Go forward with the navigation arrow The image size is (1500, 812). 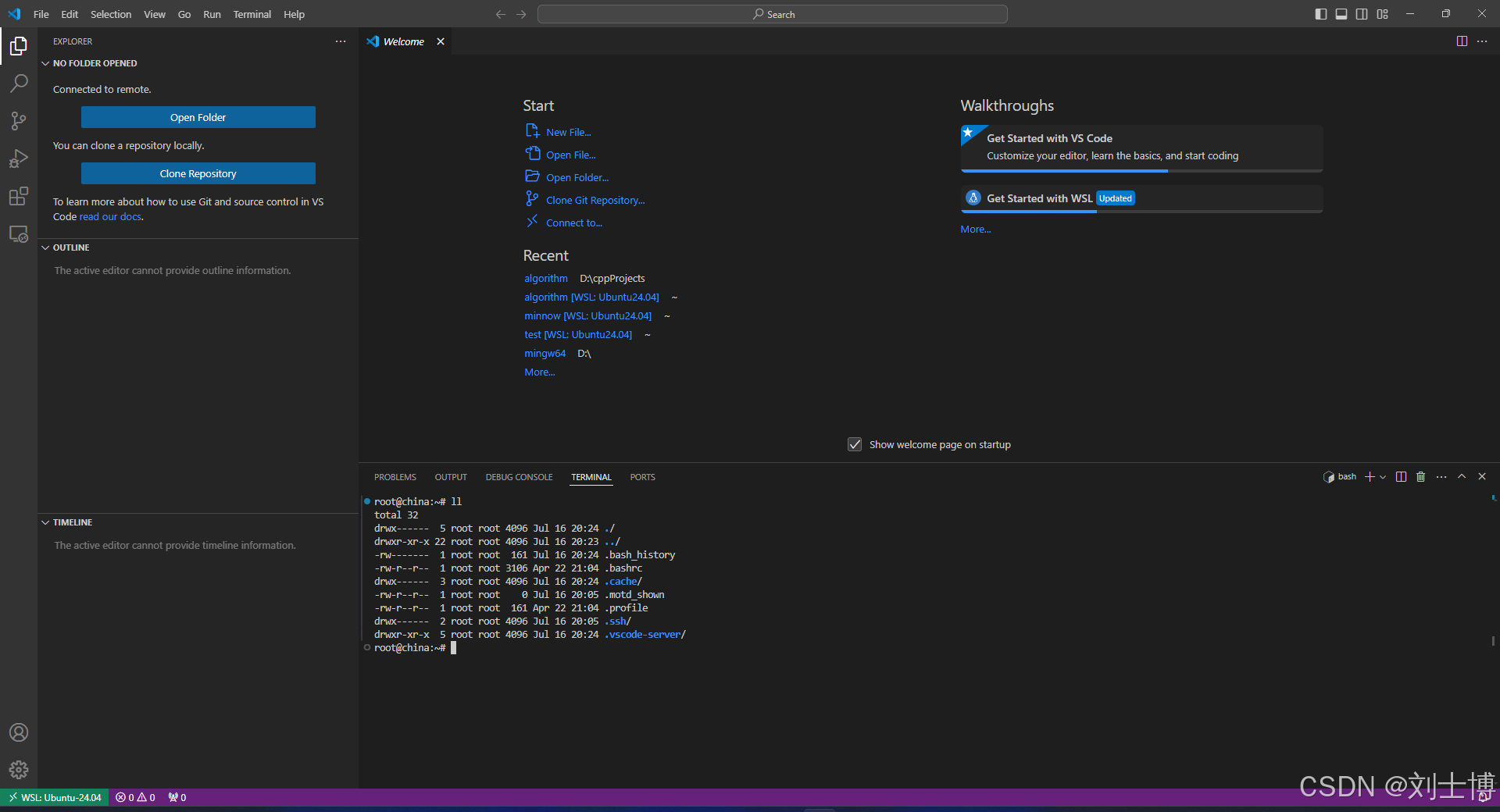coord(521,14)
